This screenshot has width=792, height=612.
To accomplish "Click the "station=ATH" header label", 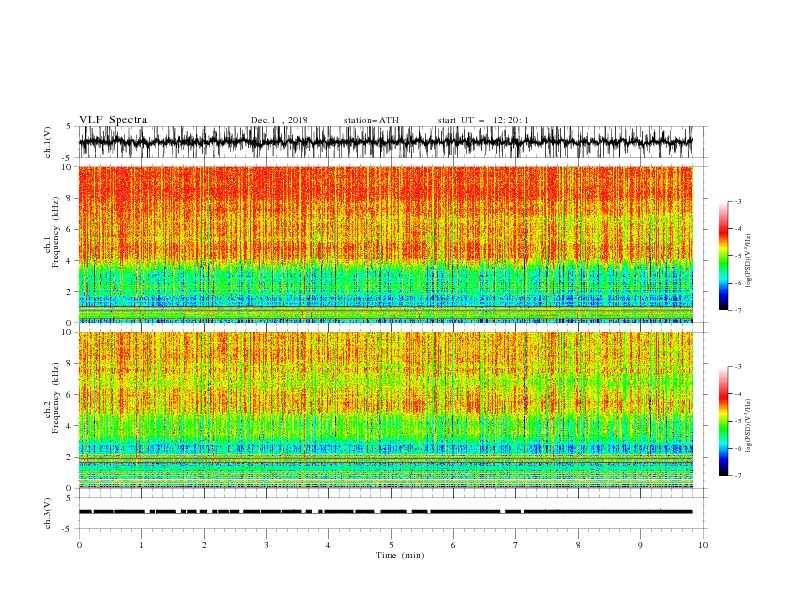I will point(371,120).
